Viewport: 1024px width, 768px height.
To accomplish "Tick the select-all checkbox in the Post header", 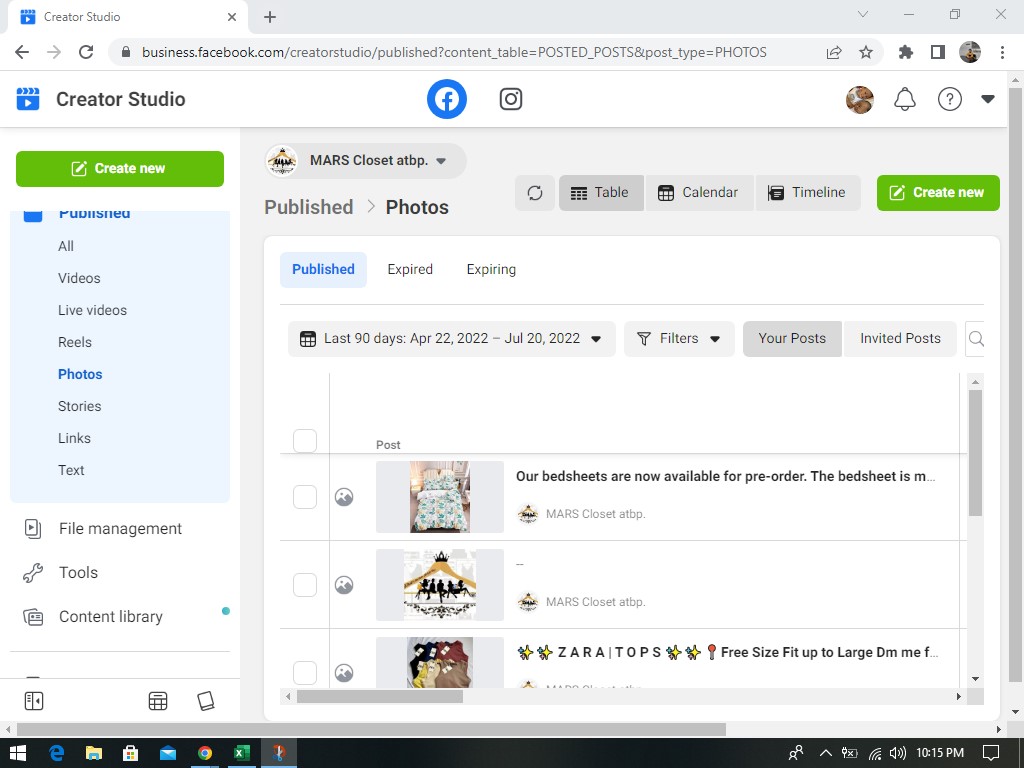I will pos(305,441).
